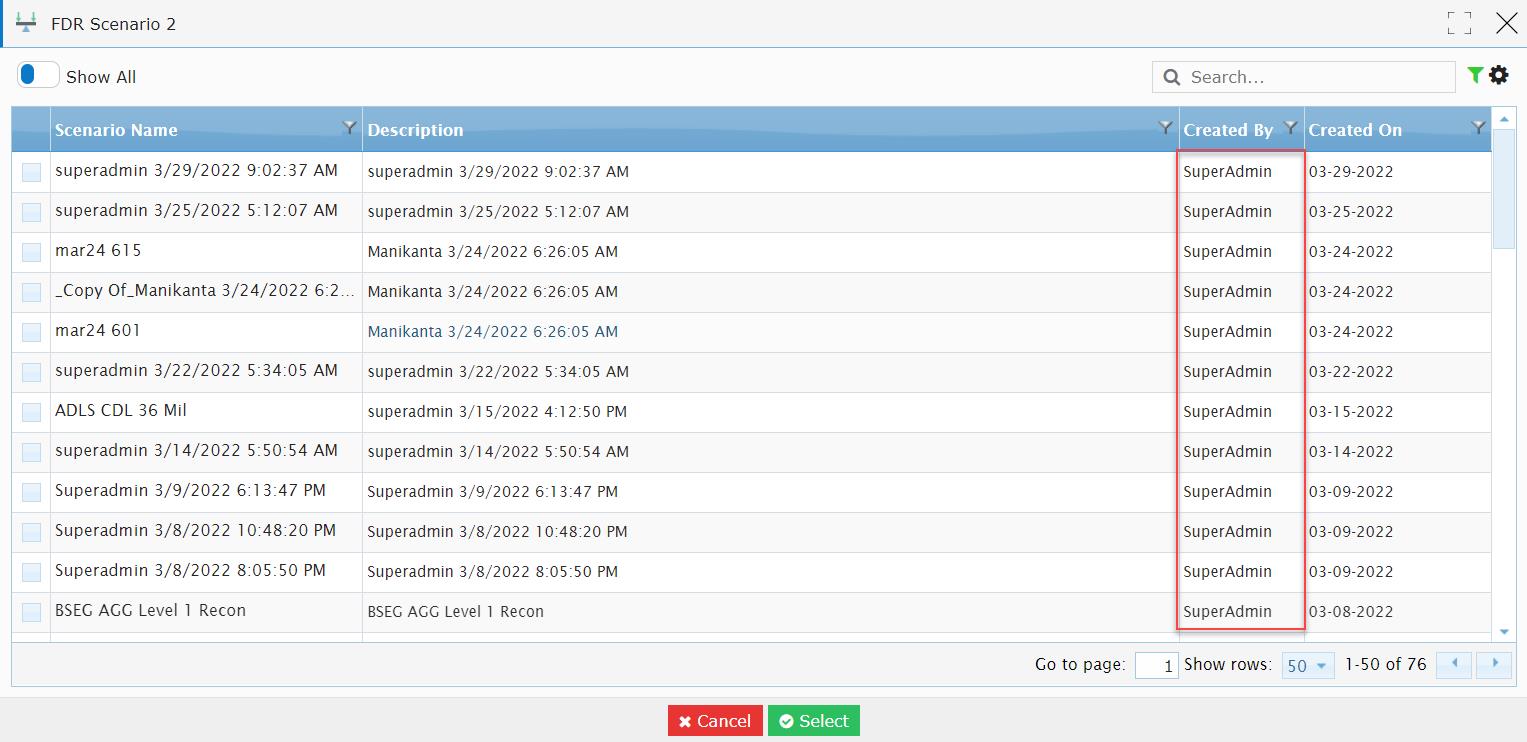
Task: Close the FDR Scenario 2 dialog
Action: 1506,23
